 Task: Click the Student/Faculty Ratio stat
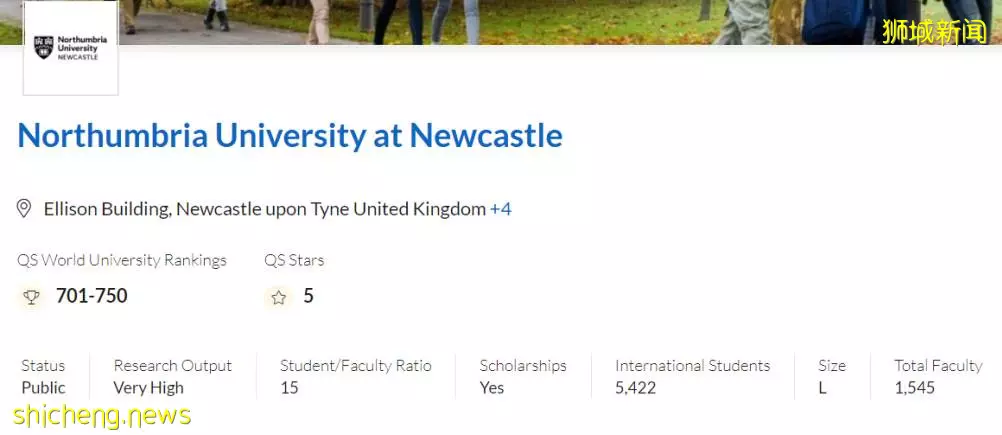click(355, 376)
